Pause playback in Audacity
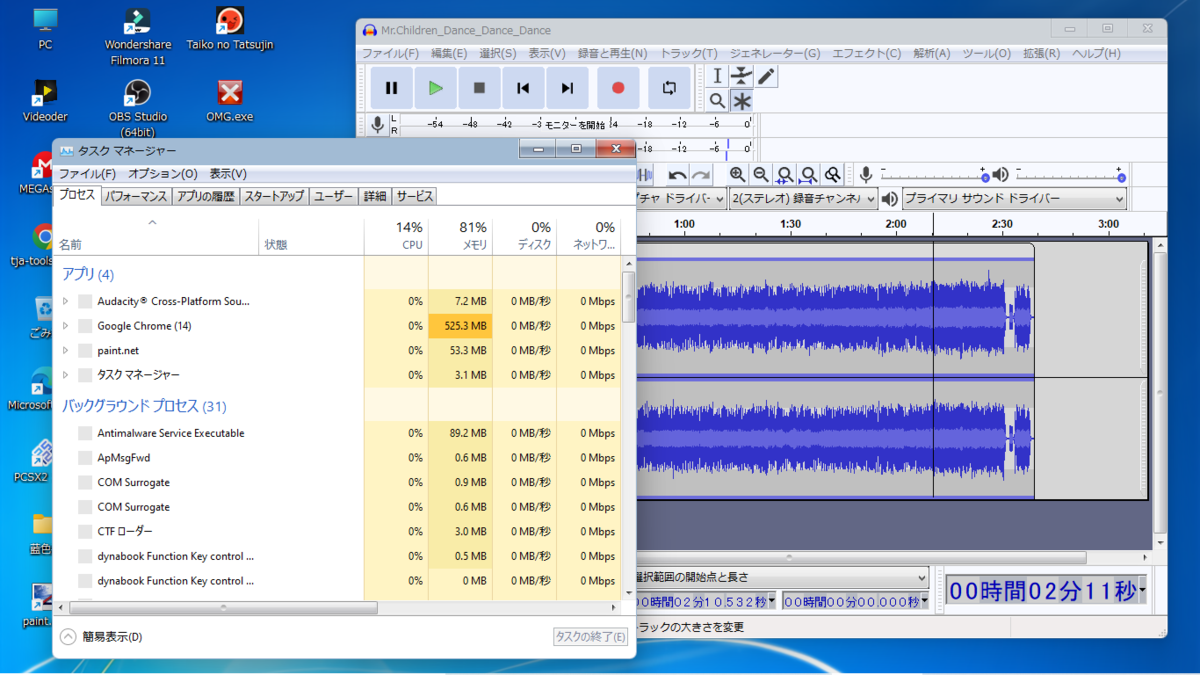 coord(392,88)
